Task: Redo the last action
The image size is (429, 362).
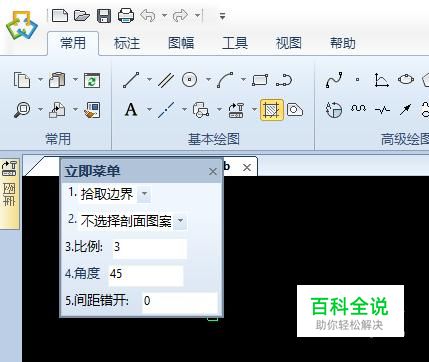Action: pos(180,16)
